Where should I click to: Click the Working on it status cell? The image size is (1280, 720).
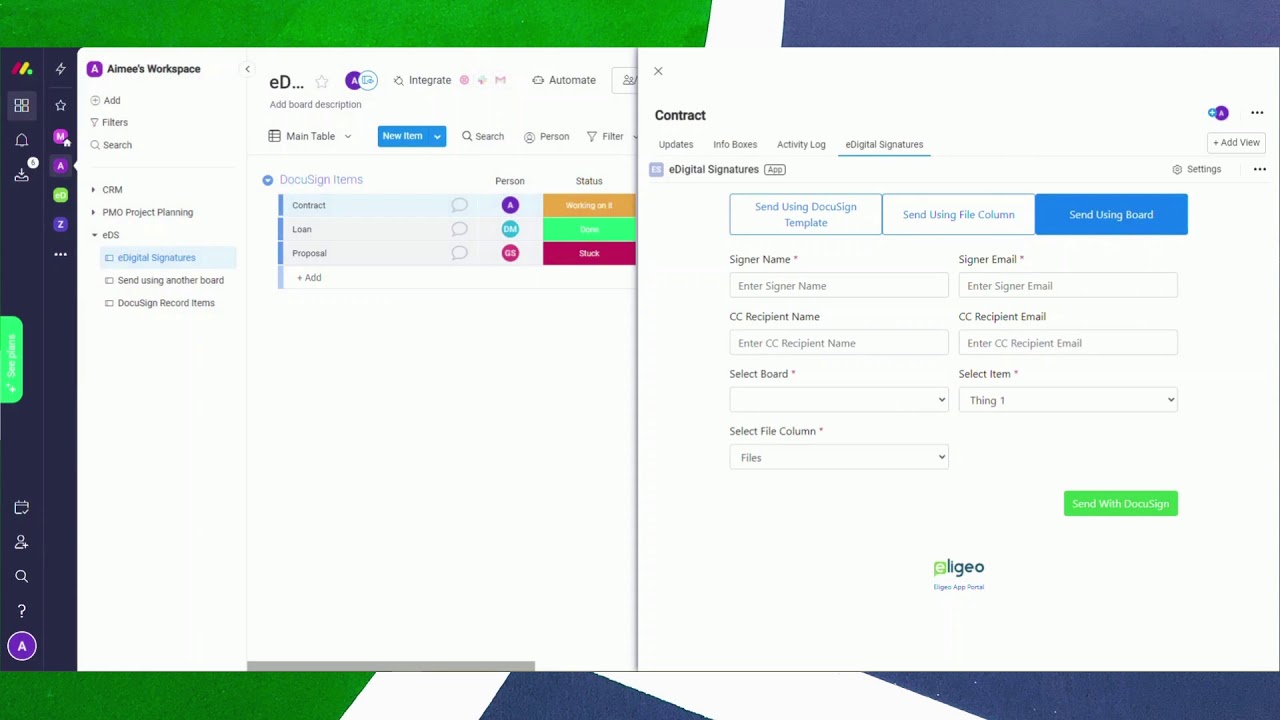589,205
